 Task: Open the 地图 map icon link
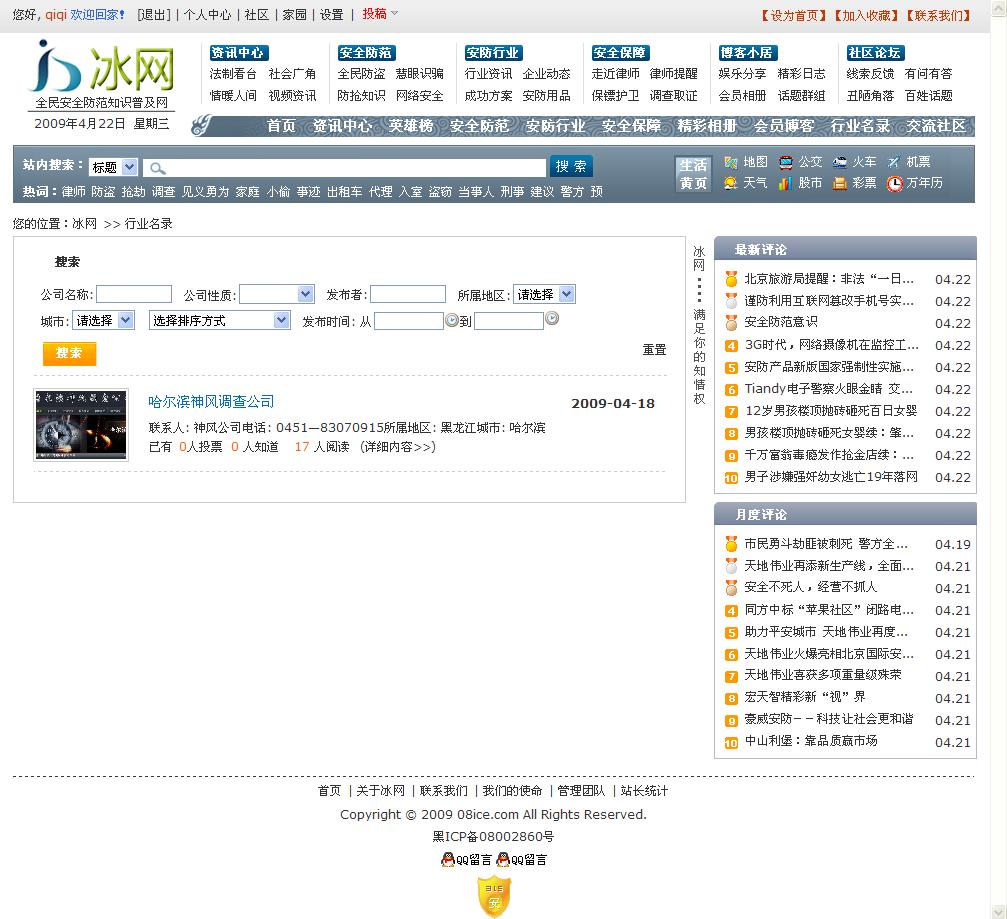pos(730,162)
